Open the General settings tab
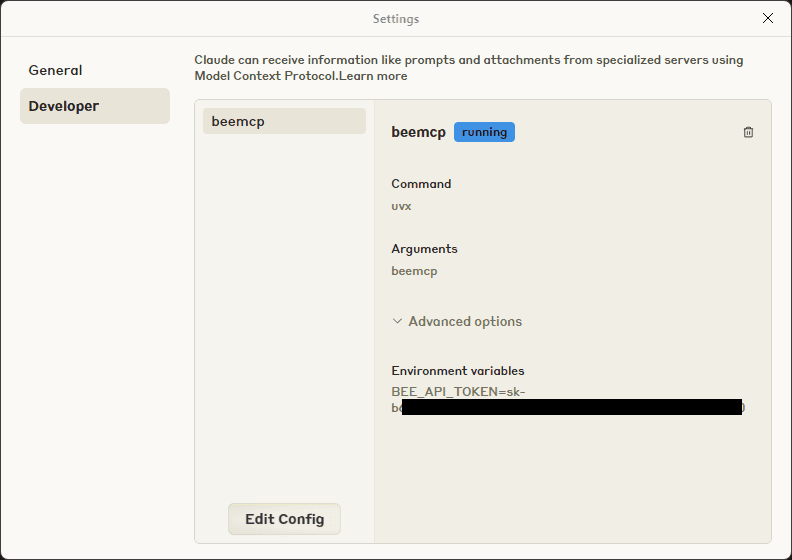The width and height of the screenshot is (792, 560). click(55, 70)
